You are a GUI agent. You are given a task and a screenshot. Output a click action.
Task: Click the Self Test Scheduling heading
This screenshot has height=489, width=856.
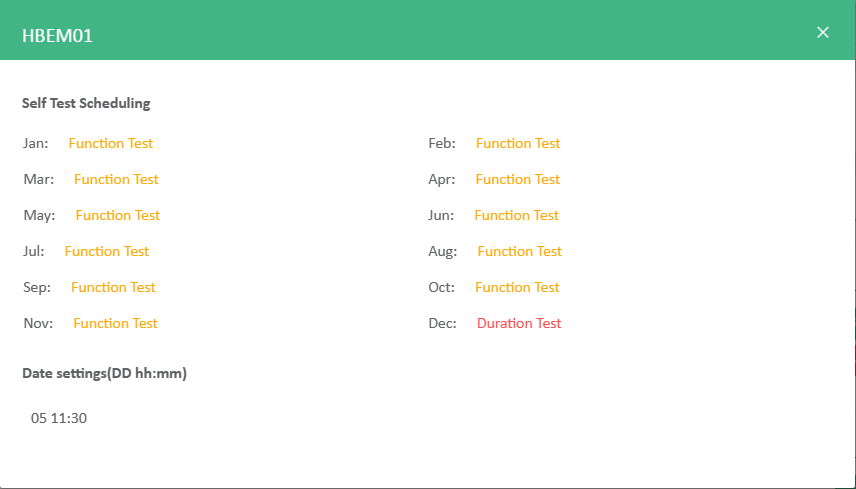click(86, 103)
